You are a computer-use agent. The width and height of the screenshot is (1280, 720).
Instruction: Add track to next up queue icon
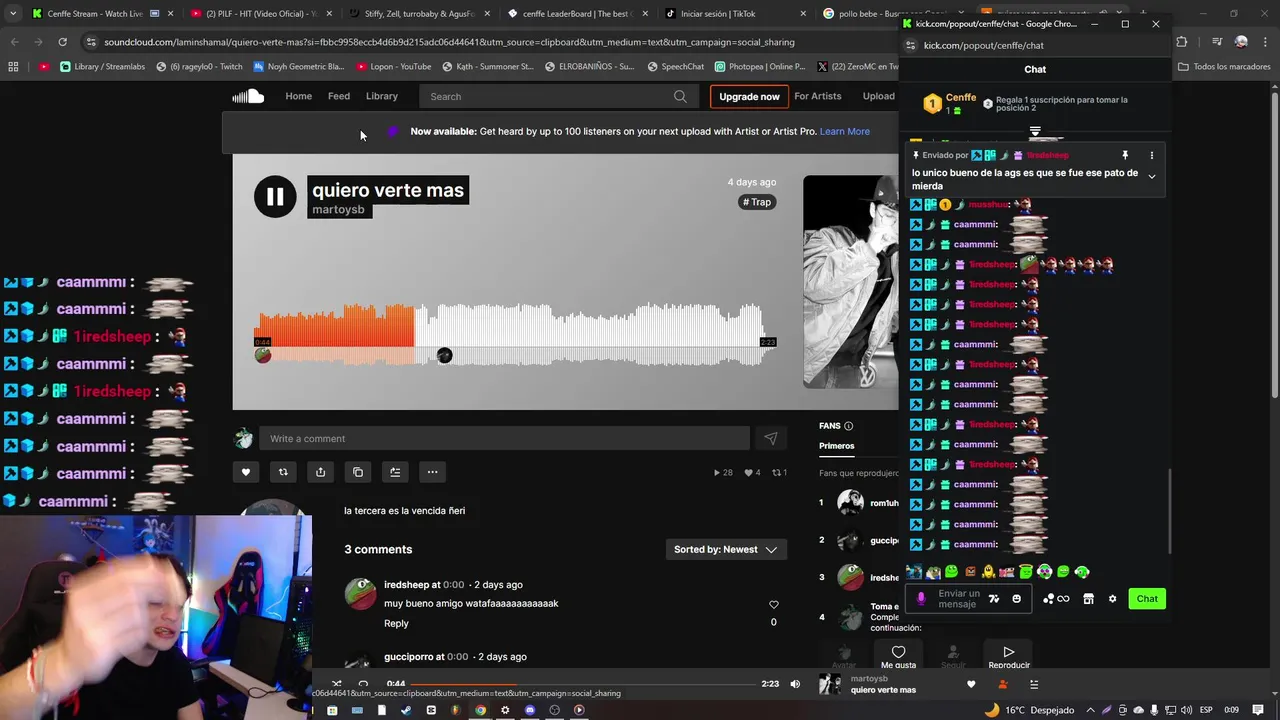[x=395, y=472]
